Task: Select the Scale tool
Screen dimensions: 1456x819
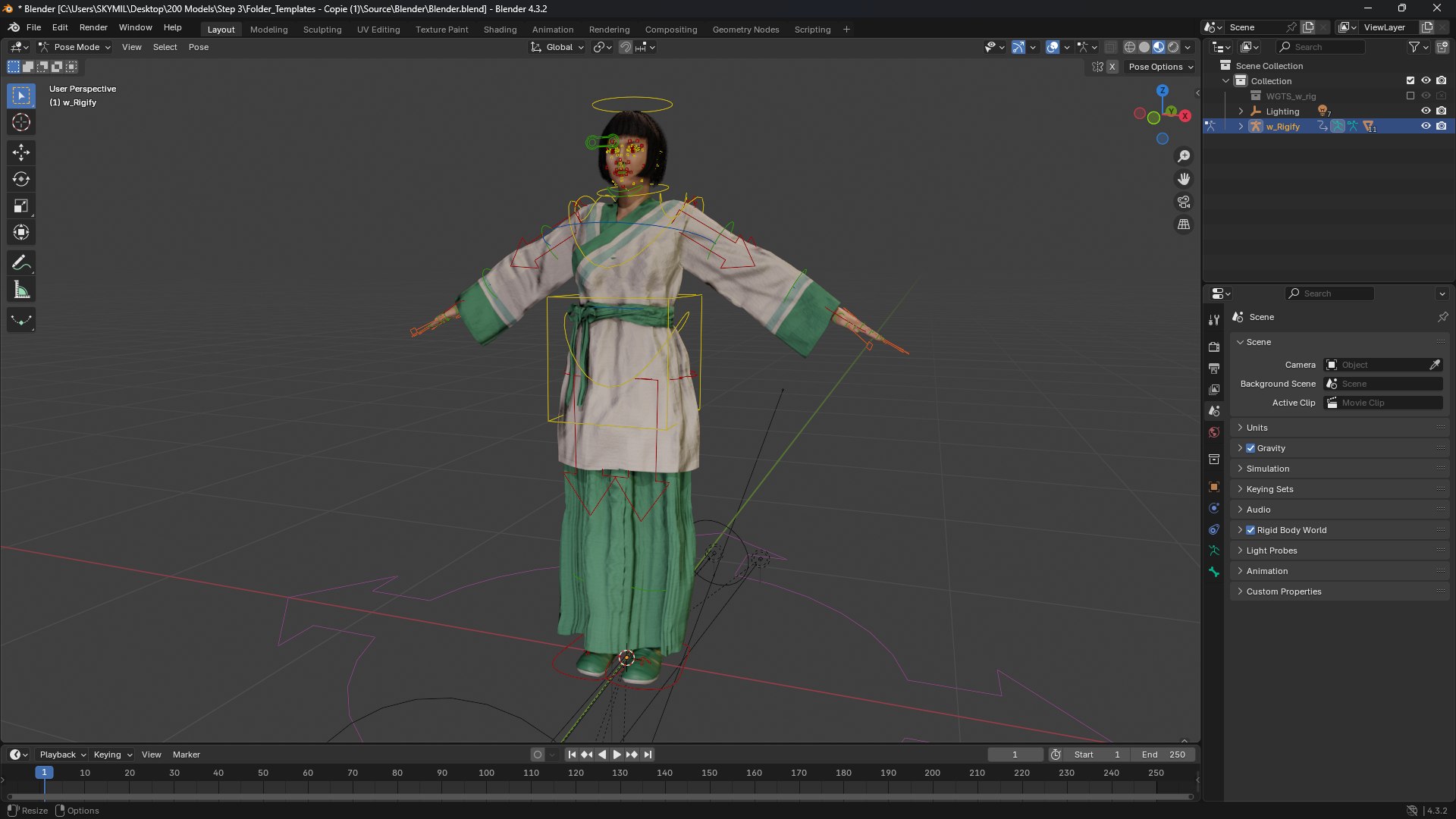Action: [21, 206]
